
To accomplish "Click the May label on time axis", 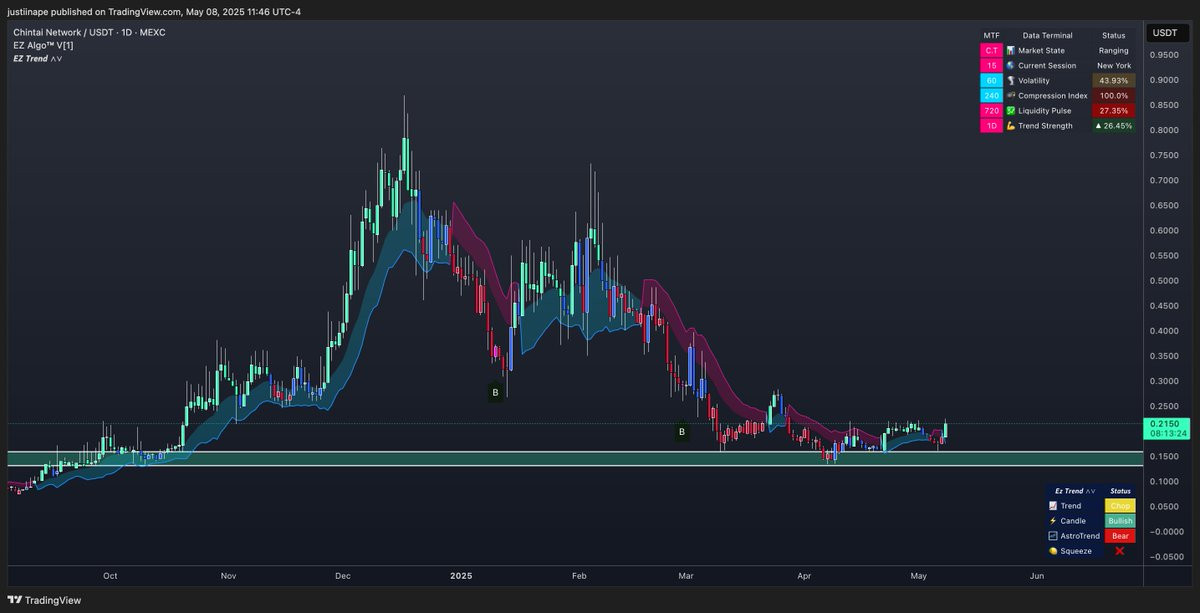I will pyautogui.click(x=920, y=576).
